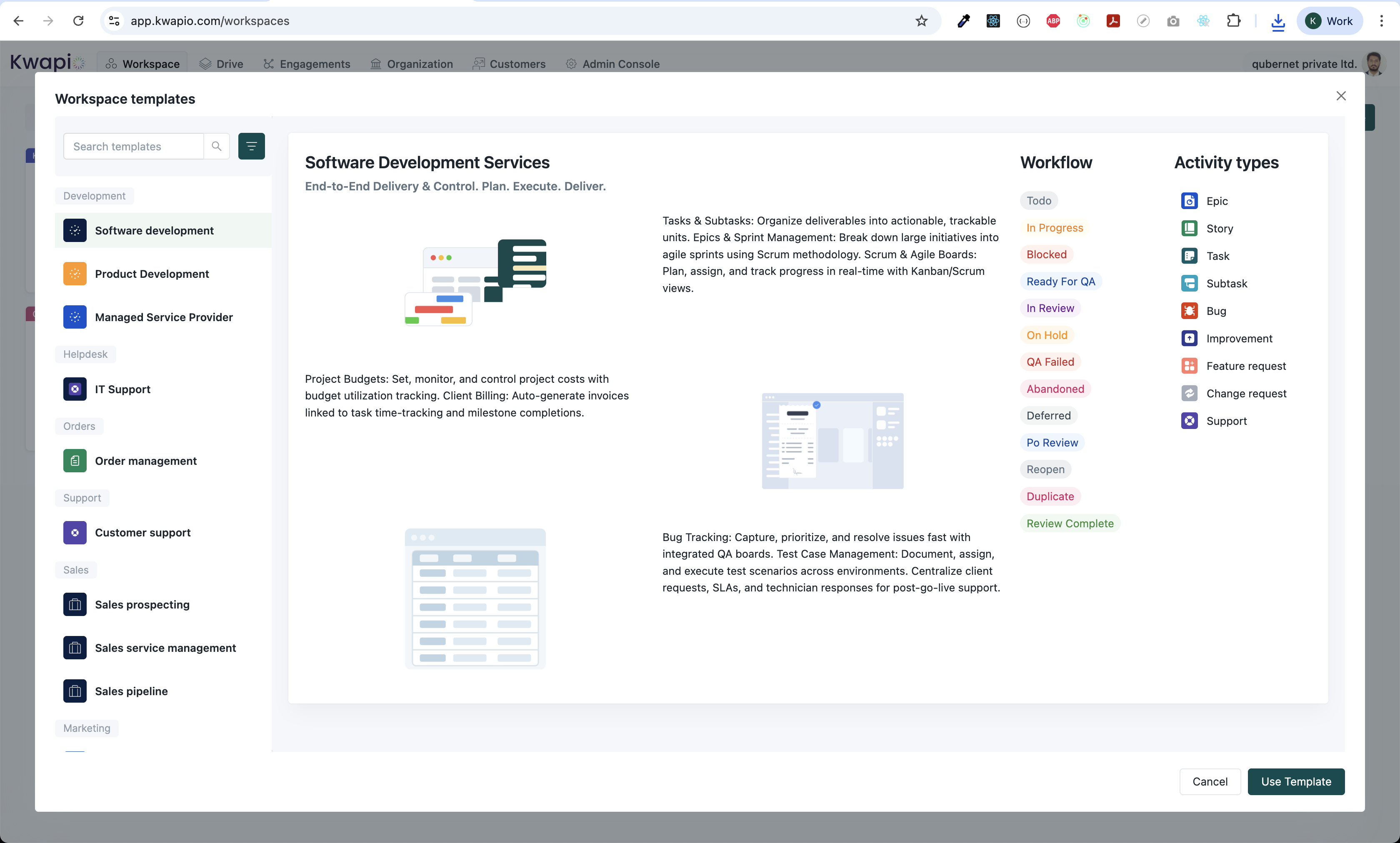Screen dimensions: 1400x843
Task: Click the filter icon beside template search
Action: 251,147
